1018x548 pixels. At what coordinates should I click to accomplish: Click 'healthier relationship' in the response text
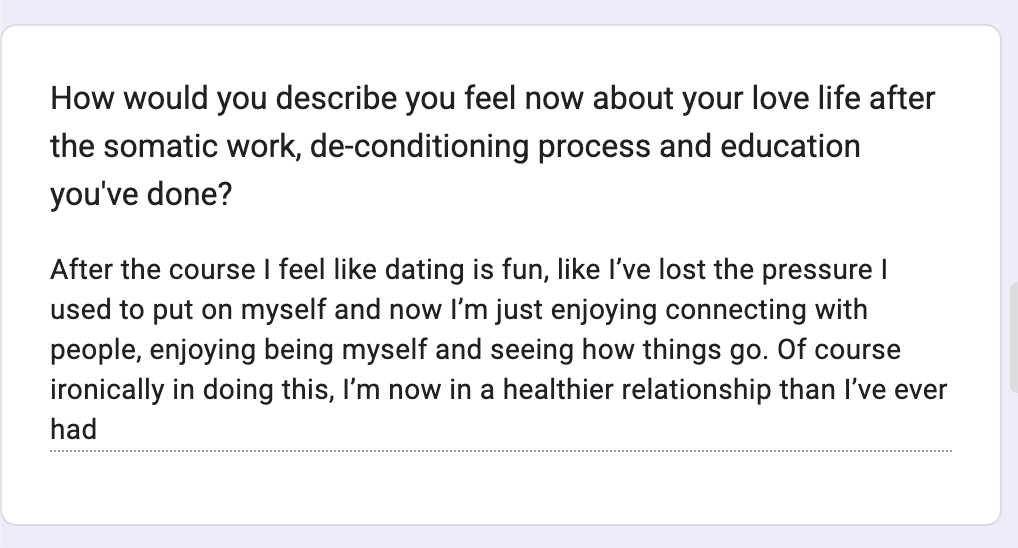click(x=650, y=390)
